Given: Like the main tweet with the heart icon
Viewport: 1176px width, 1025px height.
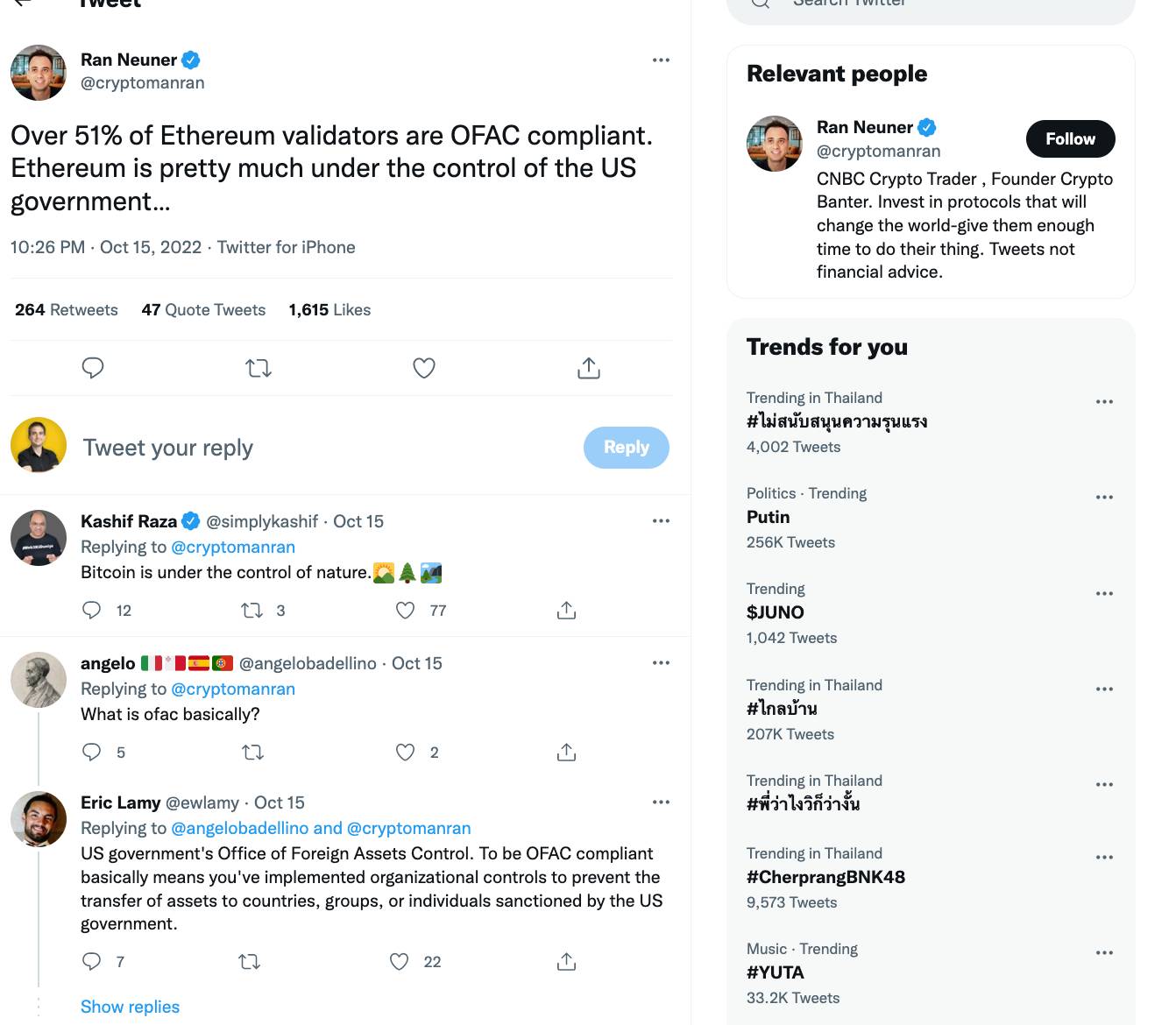Looking at the screenshot, I should (x=424, y=368).
